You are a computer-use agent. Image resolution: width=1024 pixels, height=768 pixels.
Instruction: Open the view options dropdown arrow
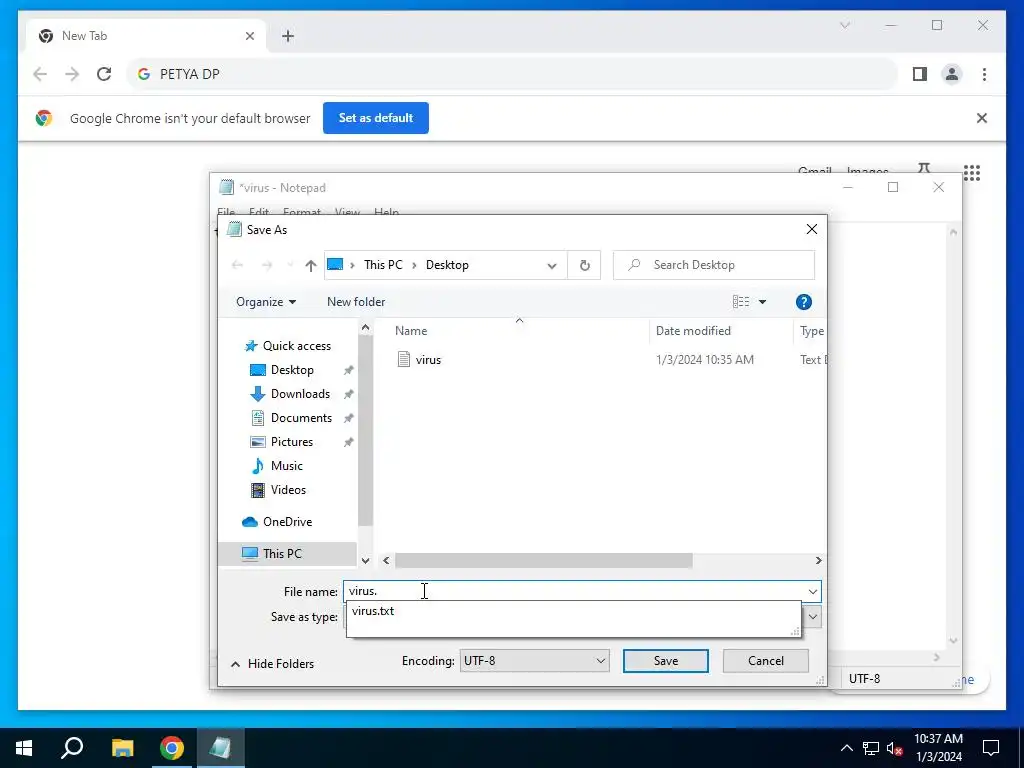point(762,302)
